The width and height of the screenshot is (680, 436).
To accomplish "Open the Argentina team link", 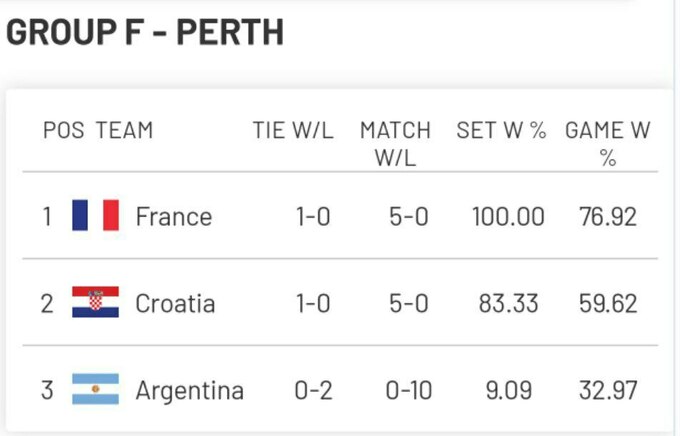I will (x=189, y=390).
